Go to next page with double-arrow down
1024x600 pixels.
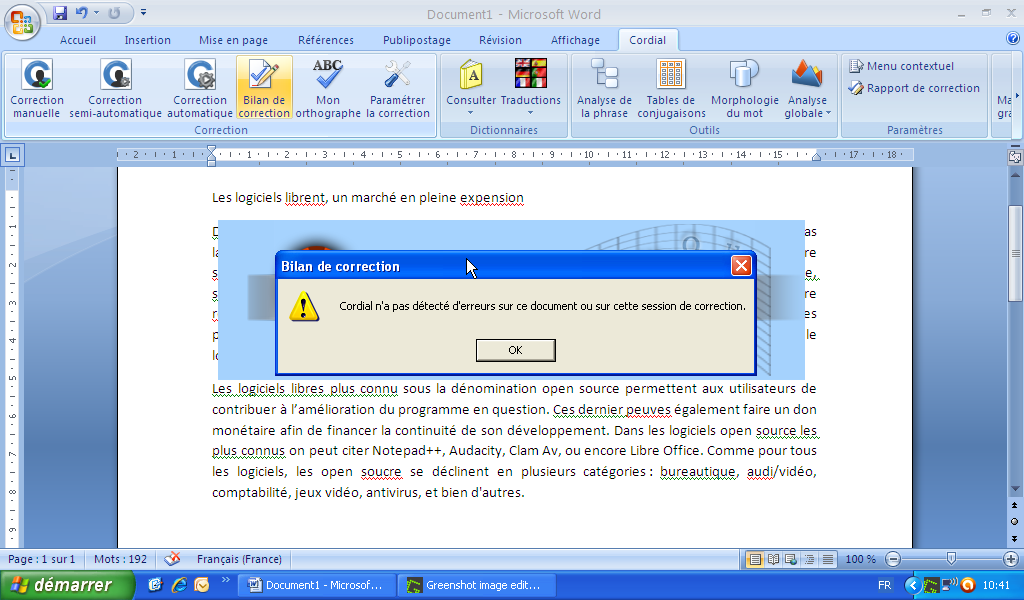click(x=1014, y=539)
